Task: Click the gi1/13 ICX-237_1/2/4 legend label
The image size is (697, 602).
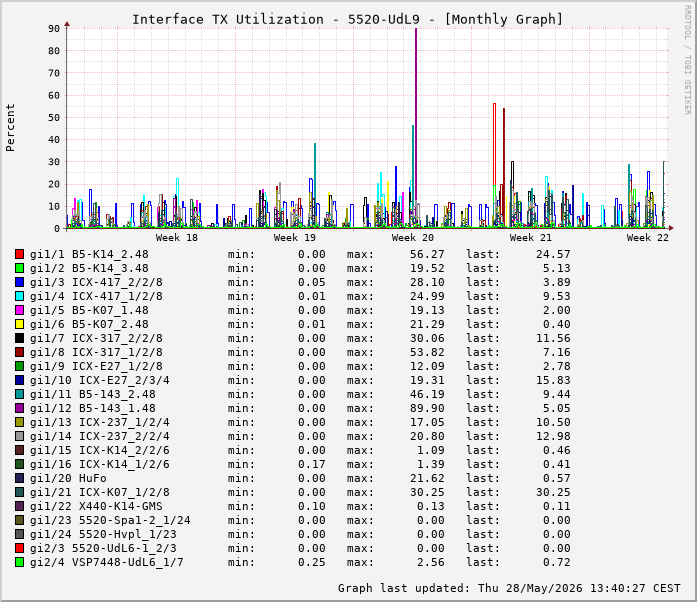Action: [x=100, y=422]
